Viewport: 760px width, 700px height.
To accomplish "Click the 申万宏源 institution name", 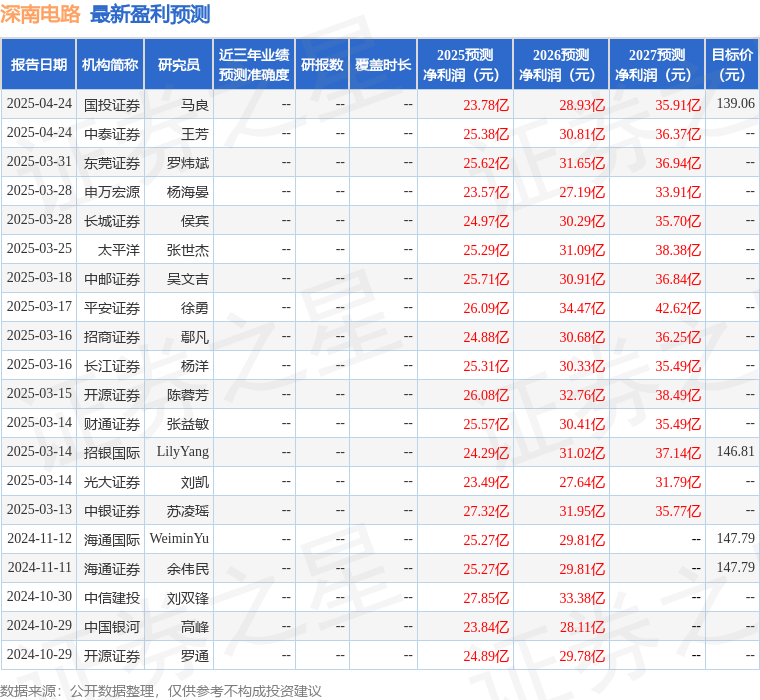I will pos(112,191).
